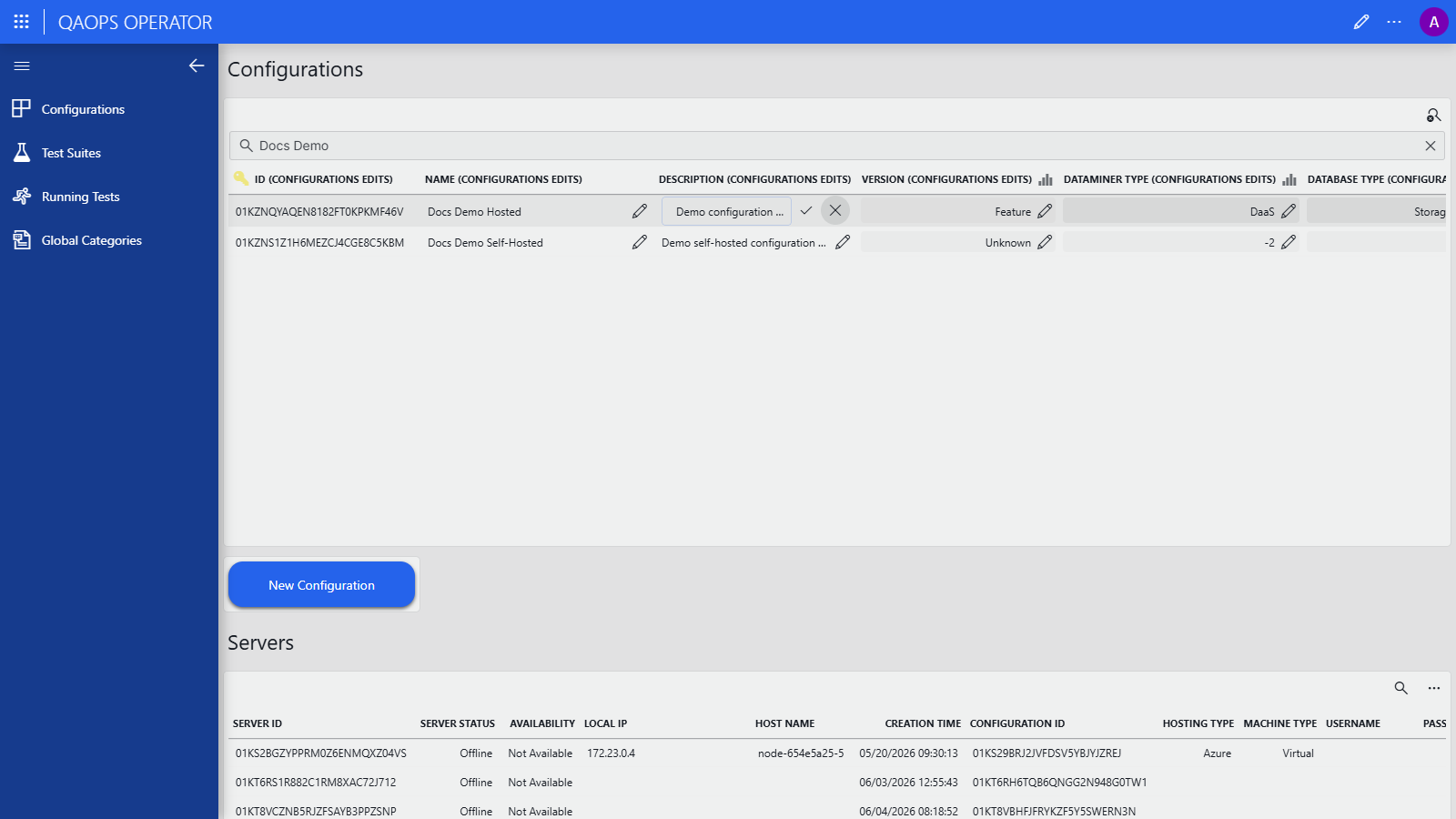Screen dimensions: 1456x819
Task: Click the Configurations table search toggle icon
Action: pos(1433,116)
